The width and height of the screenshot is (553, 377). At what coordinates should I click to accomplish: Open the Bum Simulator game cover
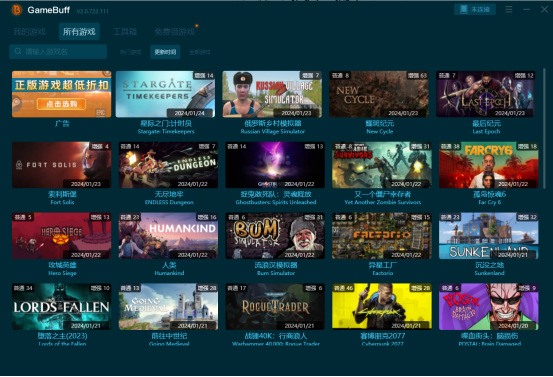(x=275, y=236)
